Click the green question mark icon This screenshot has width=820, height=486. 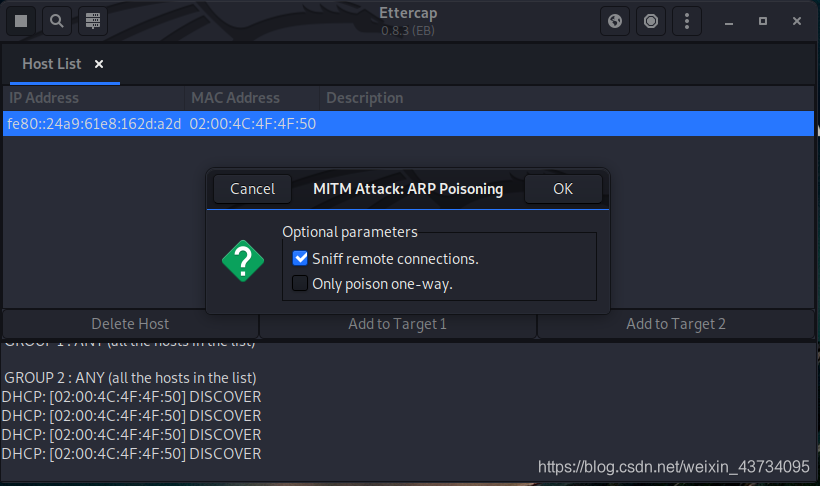pyautogui.click(x=243, y=261)
